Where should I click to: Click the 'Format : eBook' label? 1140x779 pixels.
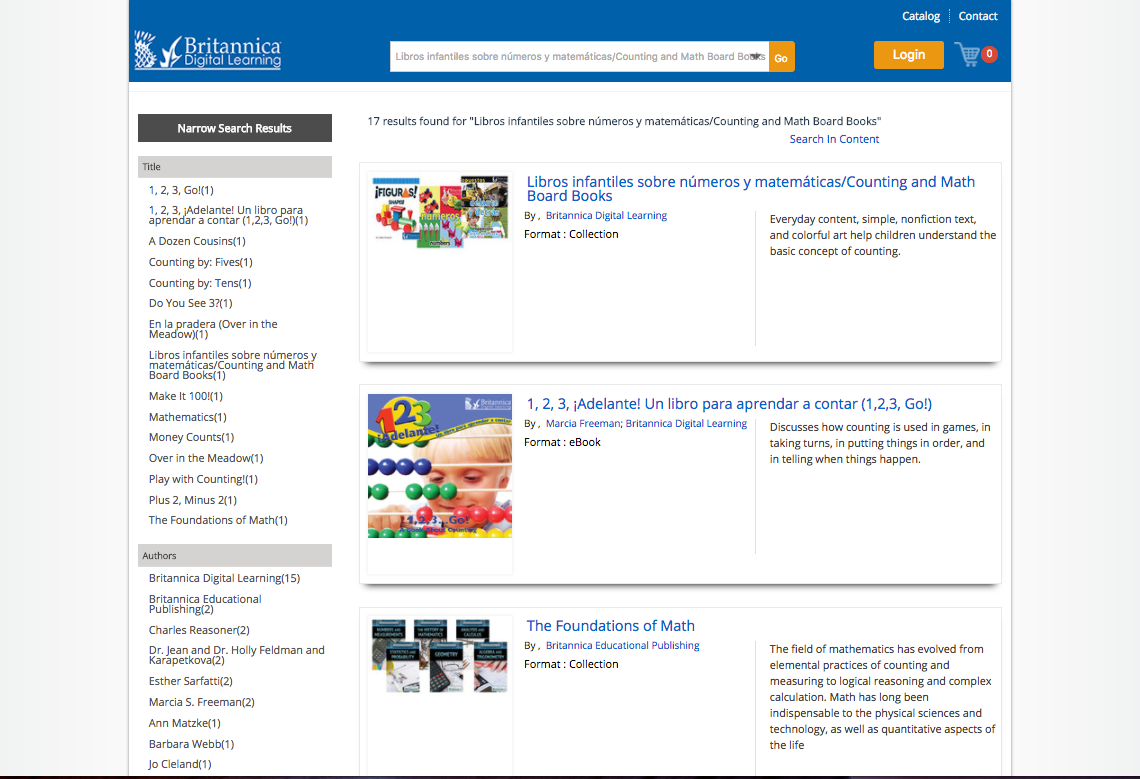tap(563, 442)
